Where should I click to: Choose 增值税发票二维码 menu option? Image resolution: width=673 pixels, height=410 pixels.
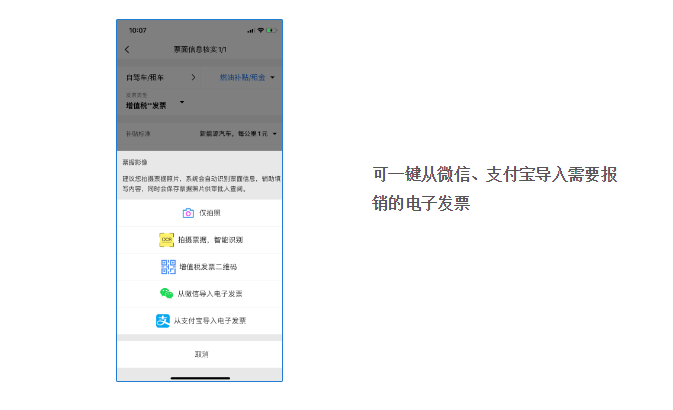tap(208, 267)
